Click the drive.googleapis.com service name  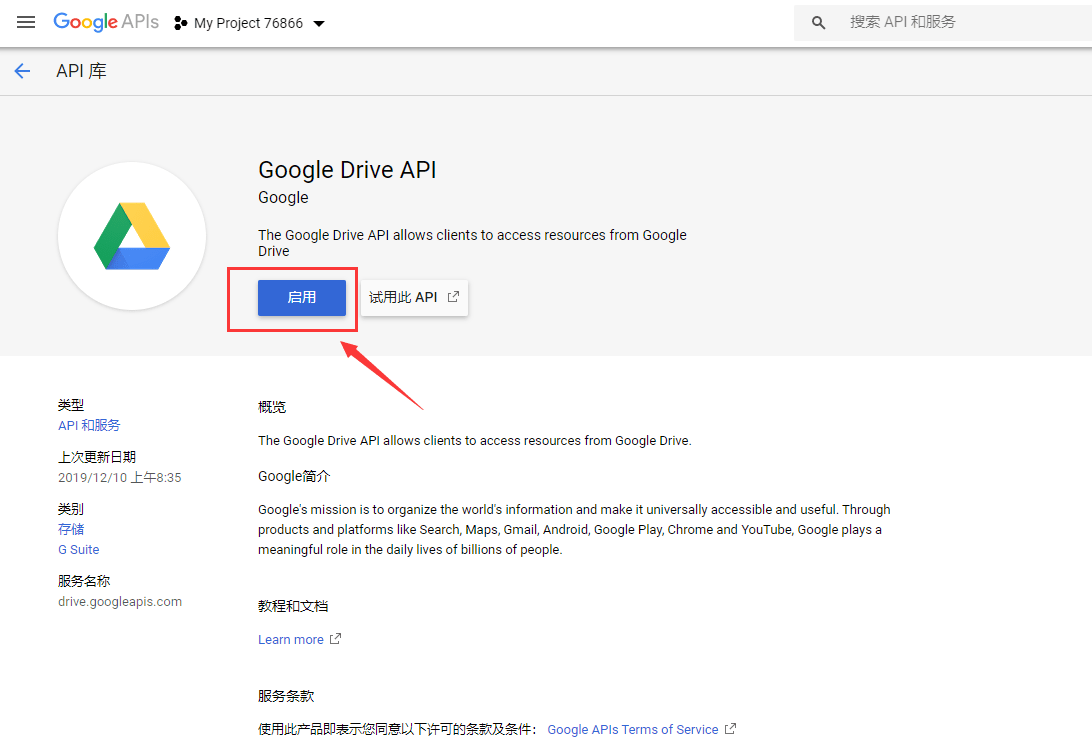pos(120,602)
